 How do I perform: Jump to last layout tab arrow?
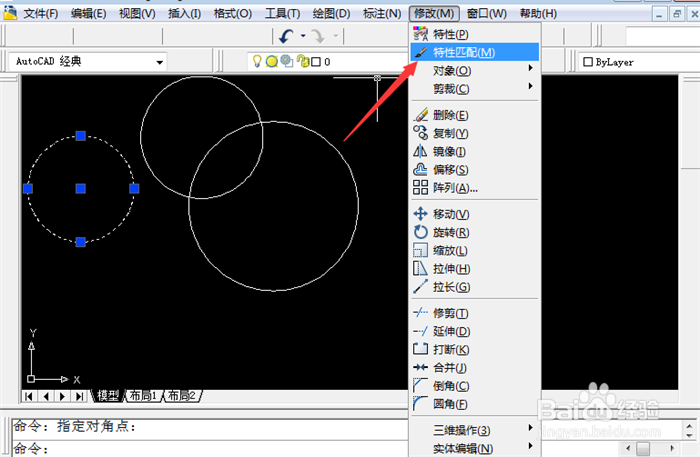tap(79, 396)
